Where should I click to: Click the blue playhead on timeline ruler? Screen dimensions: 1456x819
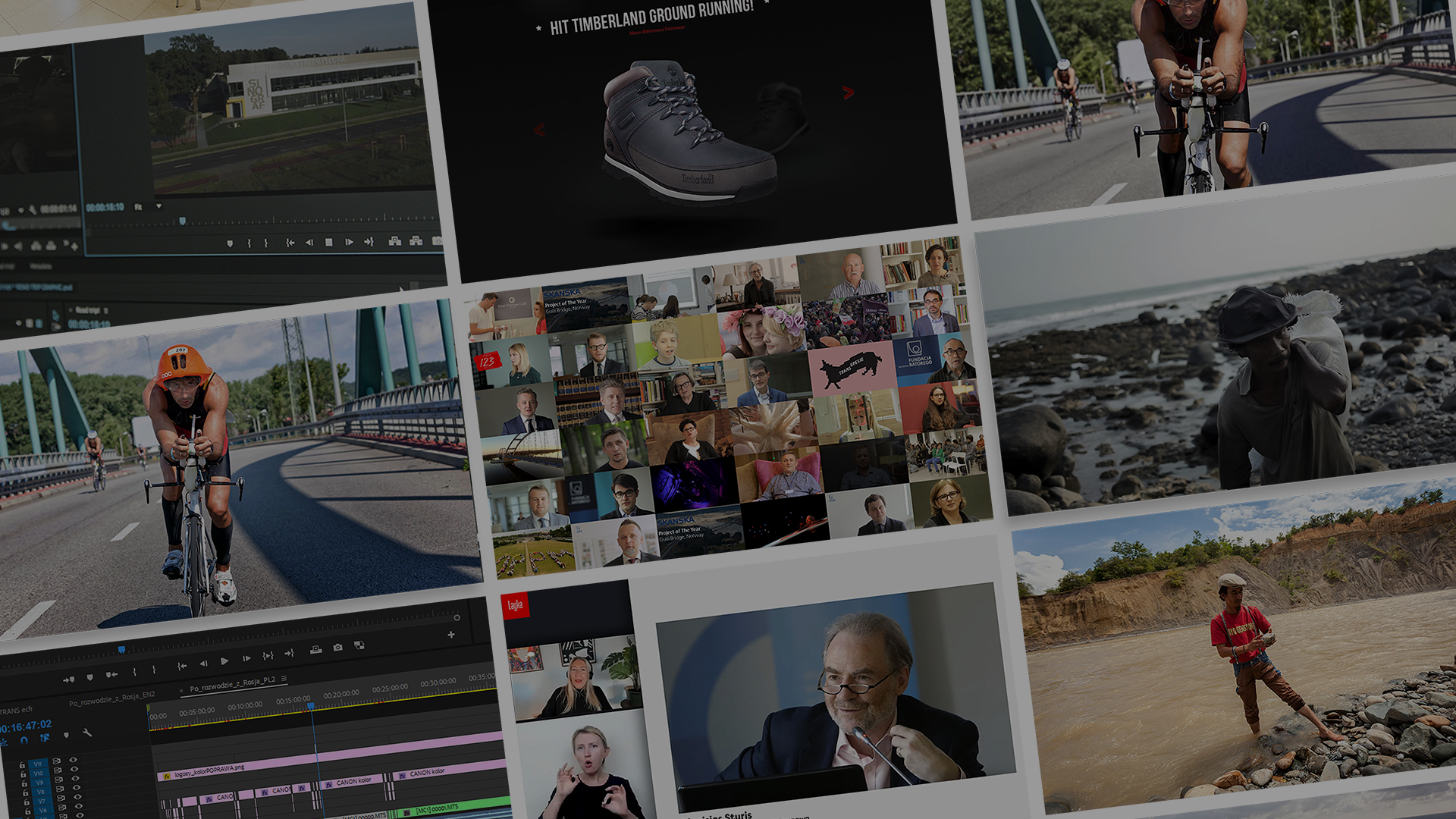coord(311,707)
